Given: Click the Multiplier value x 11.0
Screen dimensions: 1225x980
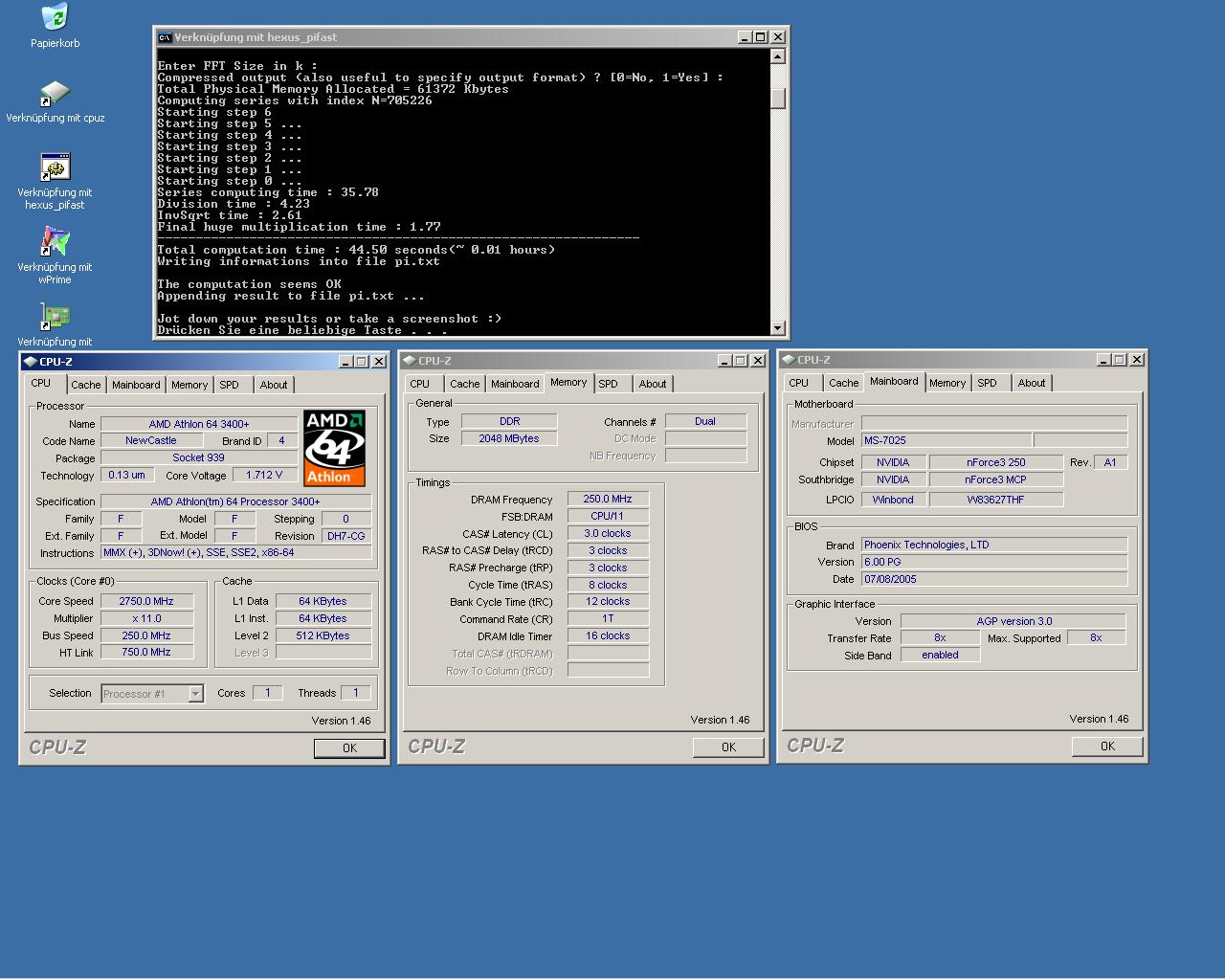Looking at the screenshot, I should point(146,618).
